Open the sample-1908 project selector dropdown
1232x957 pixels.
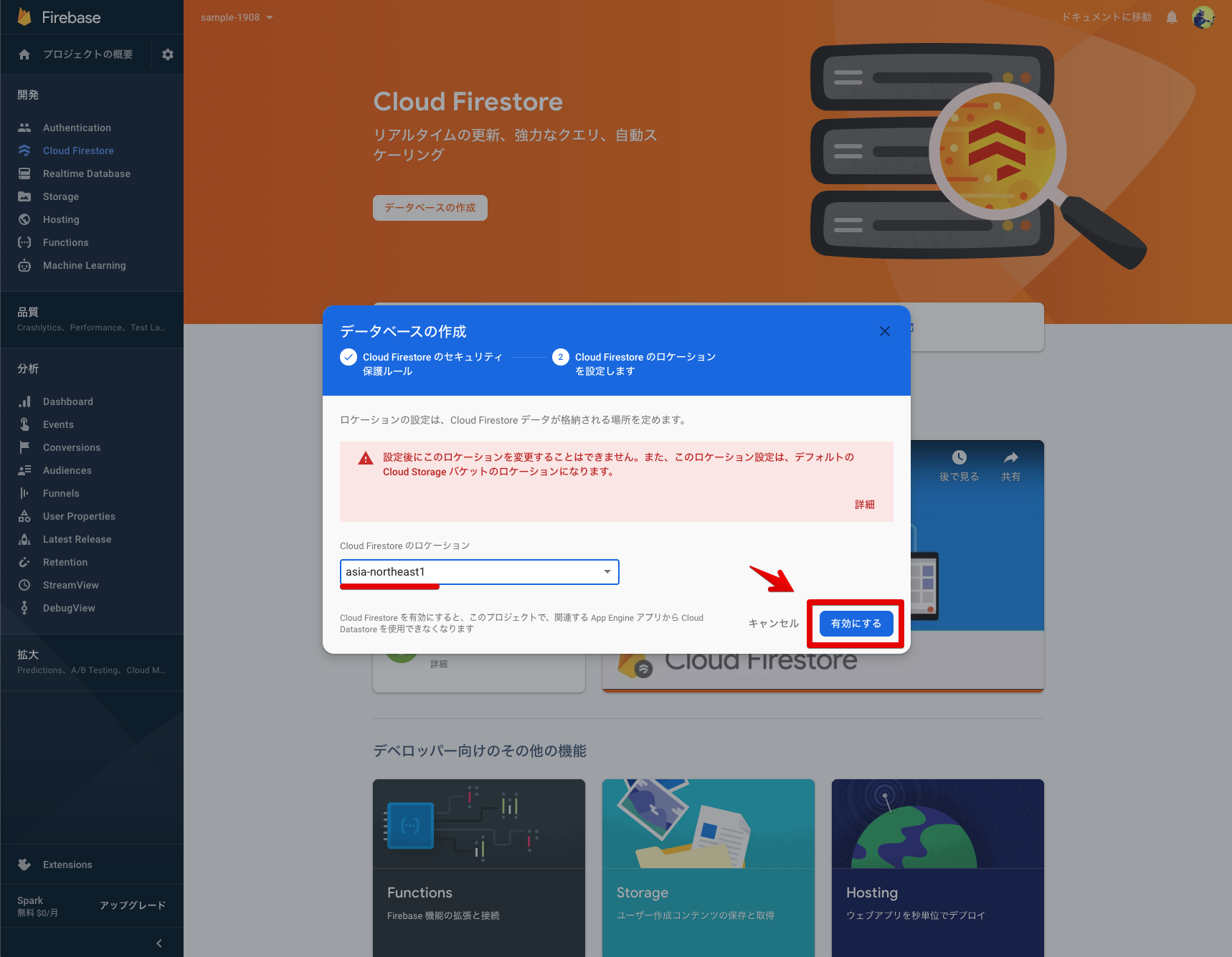pos(237,17)
